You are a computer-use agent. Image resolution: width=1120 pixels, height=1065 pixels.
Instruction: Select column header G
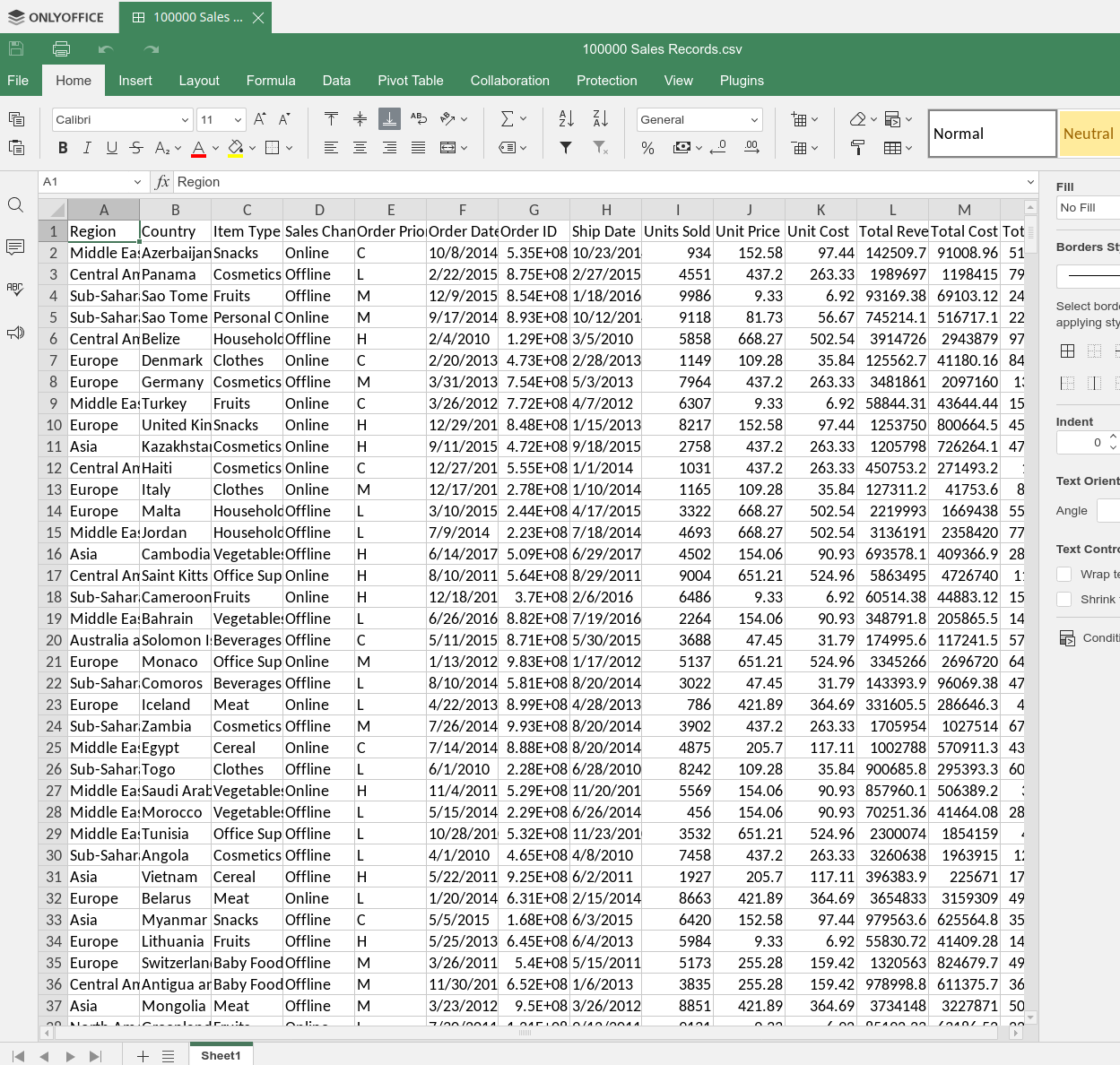coord(534,210)
